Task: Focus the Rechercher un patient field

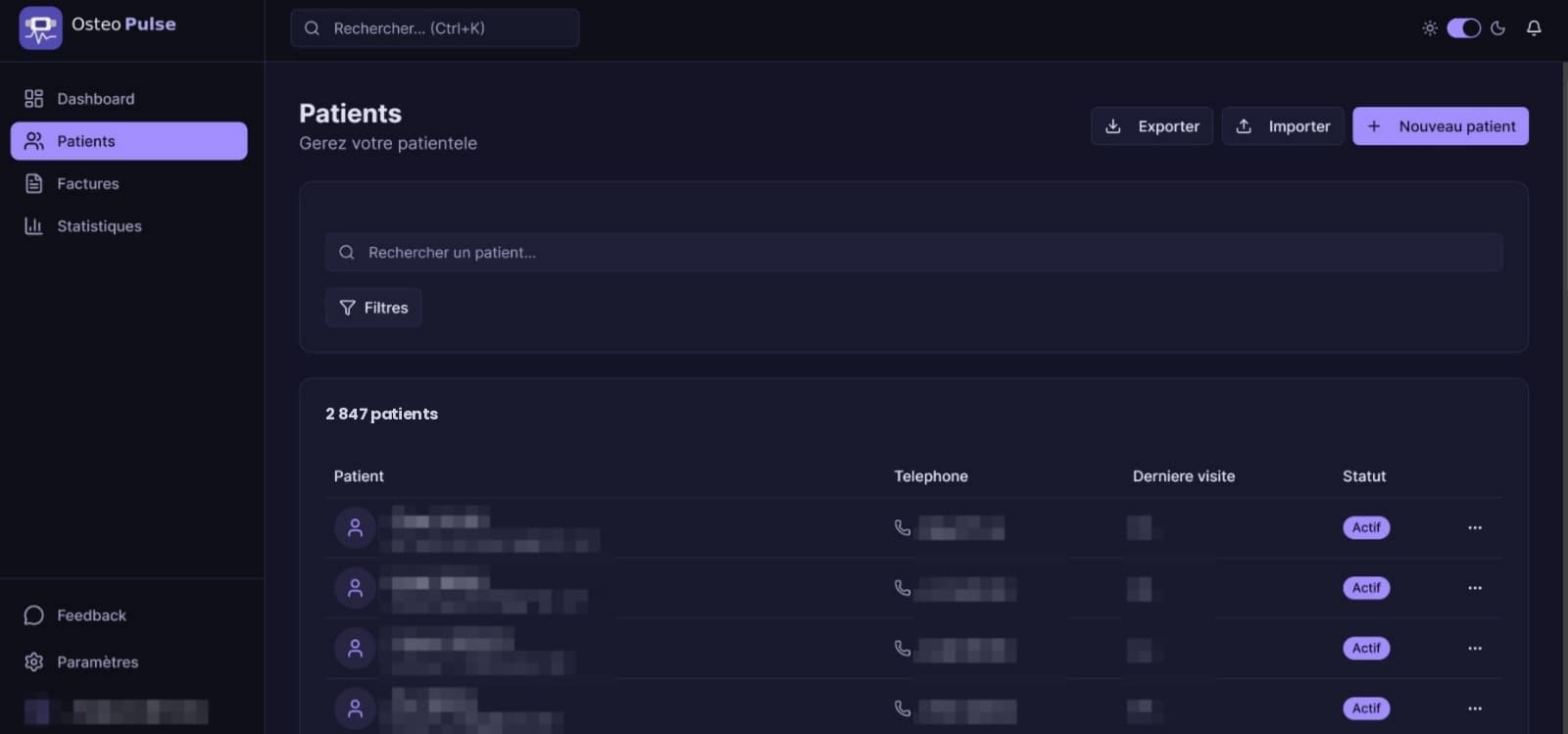Action: 913,253
